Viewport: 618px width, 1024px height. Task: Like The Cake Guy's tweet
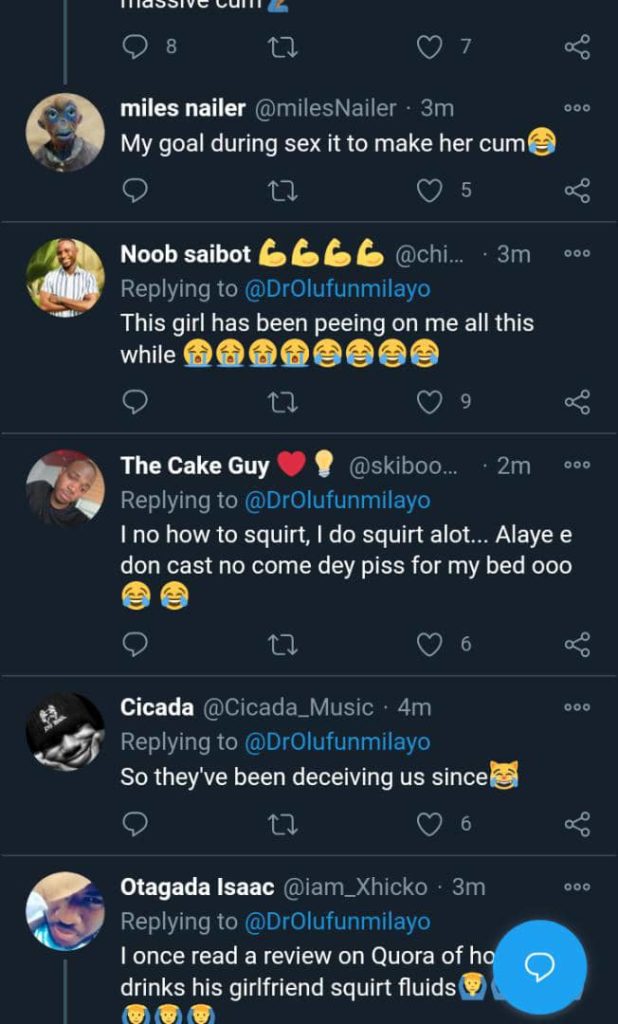point(430,645)
